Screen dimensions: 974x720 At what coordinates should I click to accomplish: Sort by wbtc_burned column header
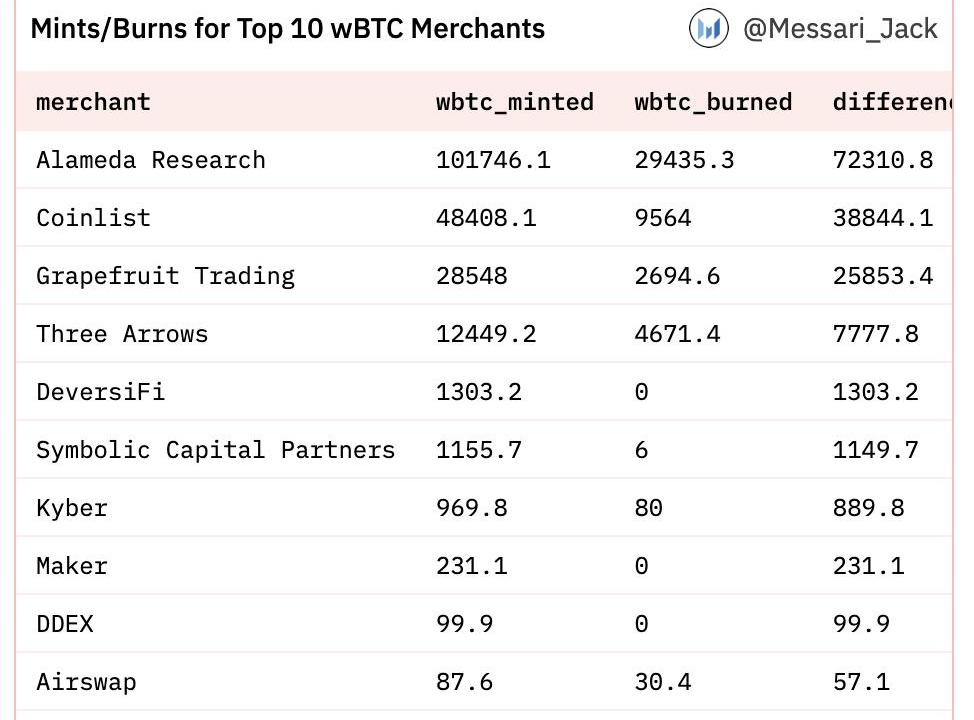pos(712,102)
